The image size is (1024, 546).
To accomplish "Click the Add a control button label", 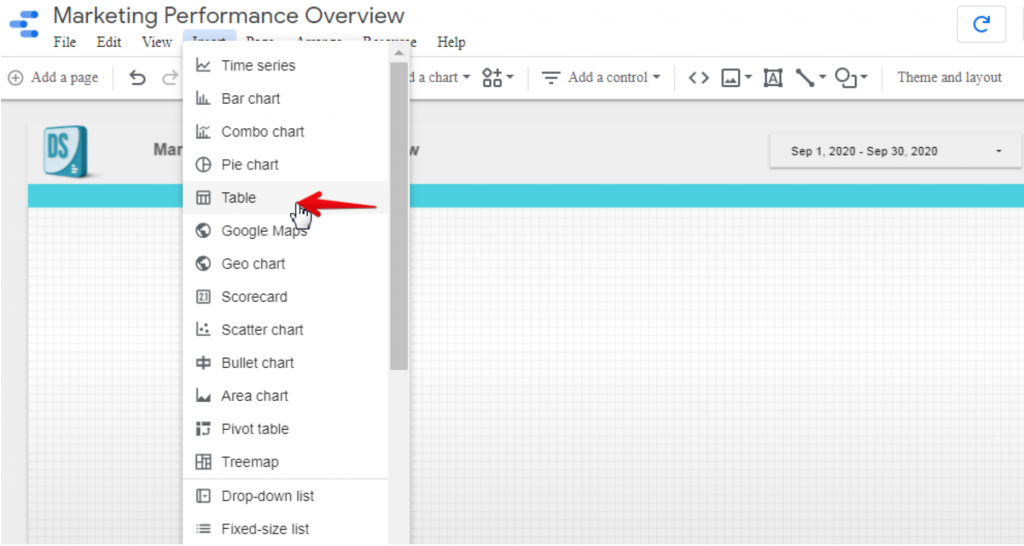I will [x=607, y=78].
